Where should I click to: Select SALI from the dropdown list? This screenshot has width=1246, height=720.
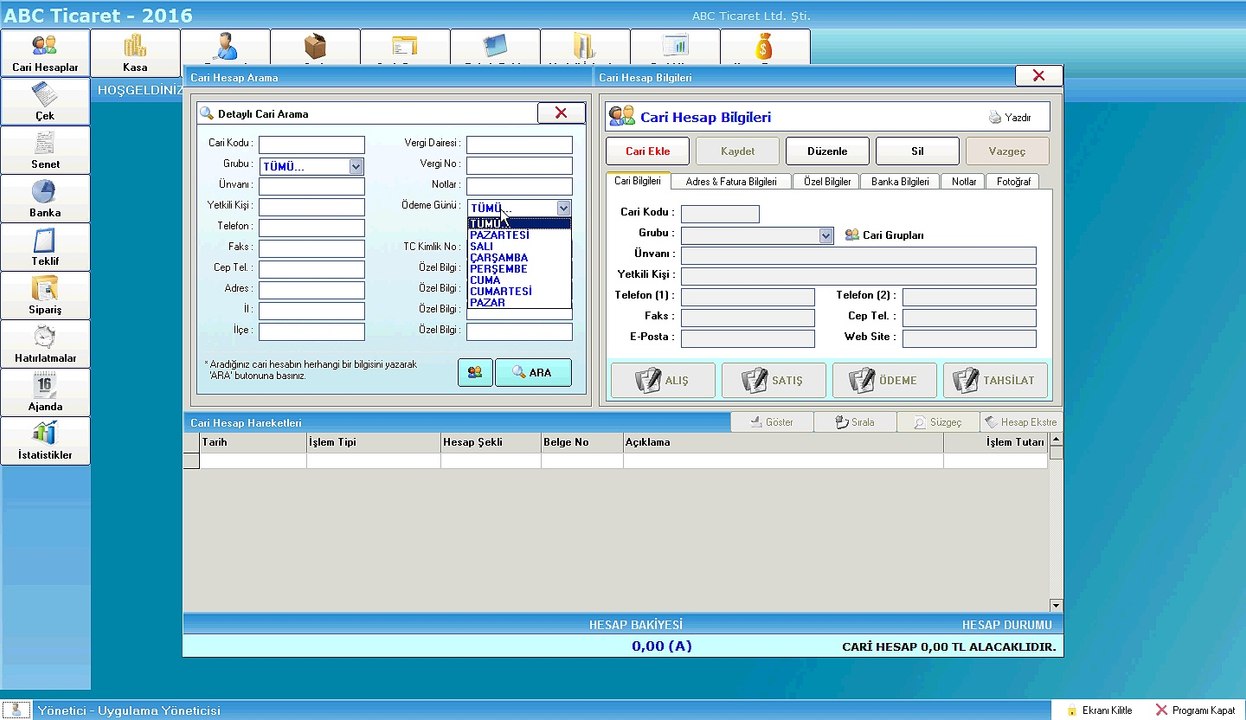[519, 246]
